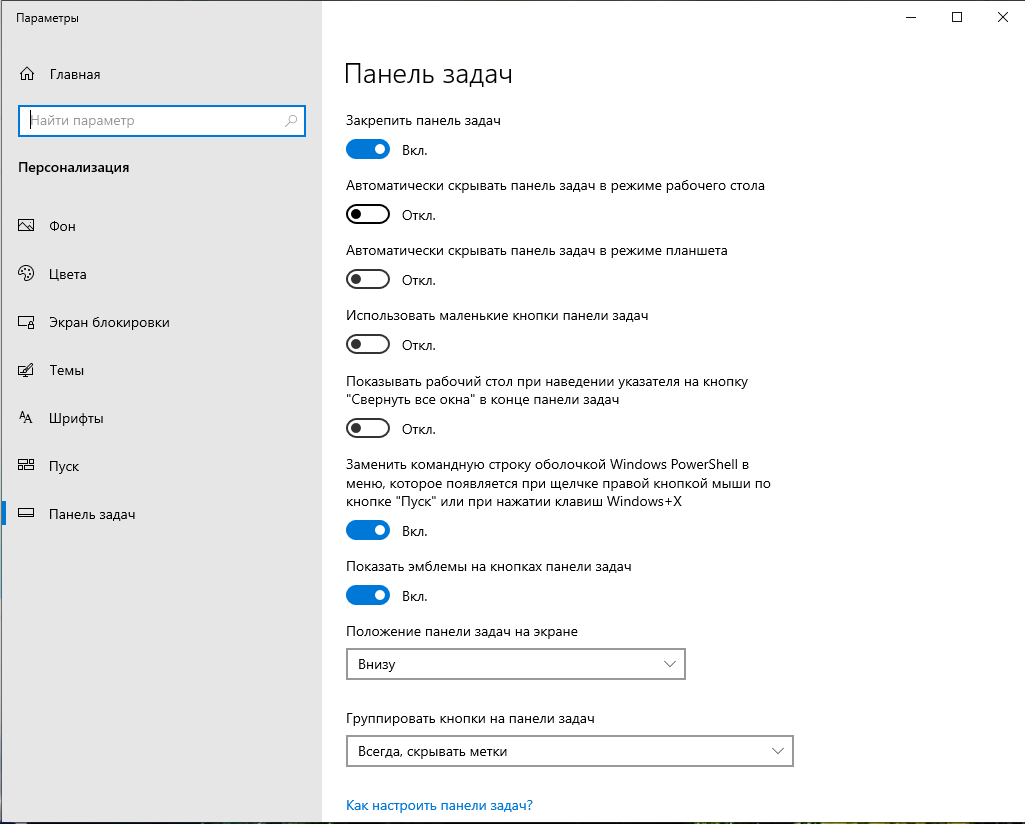Click the Пуск start-menu icon
The width and height of the screenshot is (1025, 824).
27,466
